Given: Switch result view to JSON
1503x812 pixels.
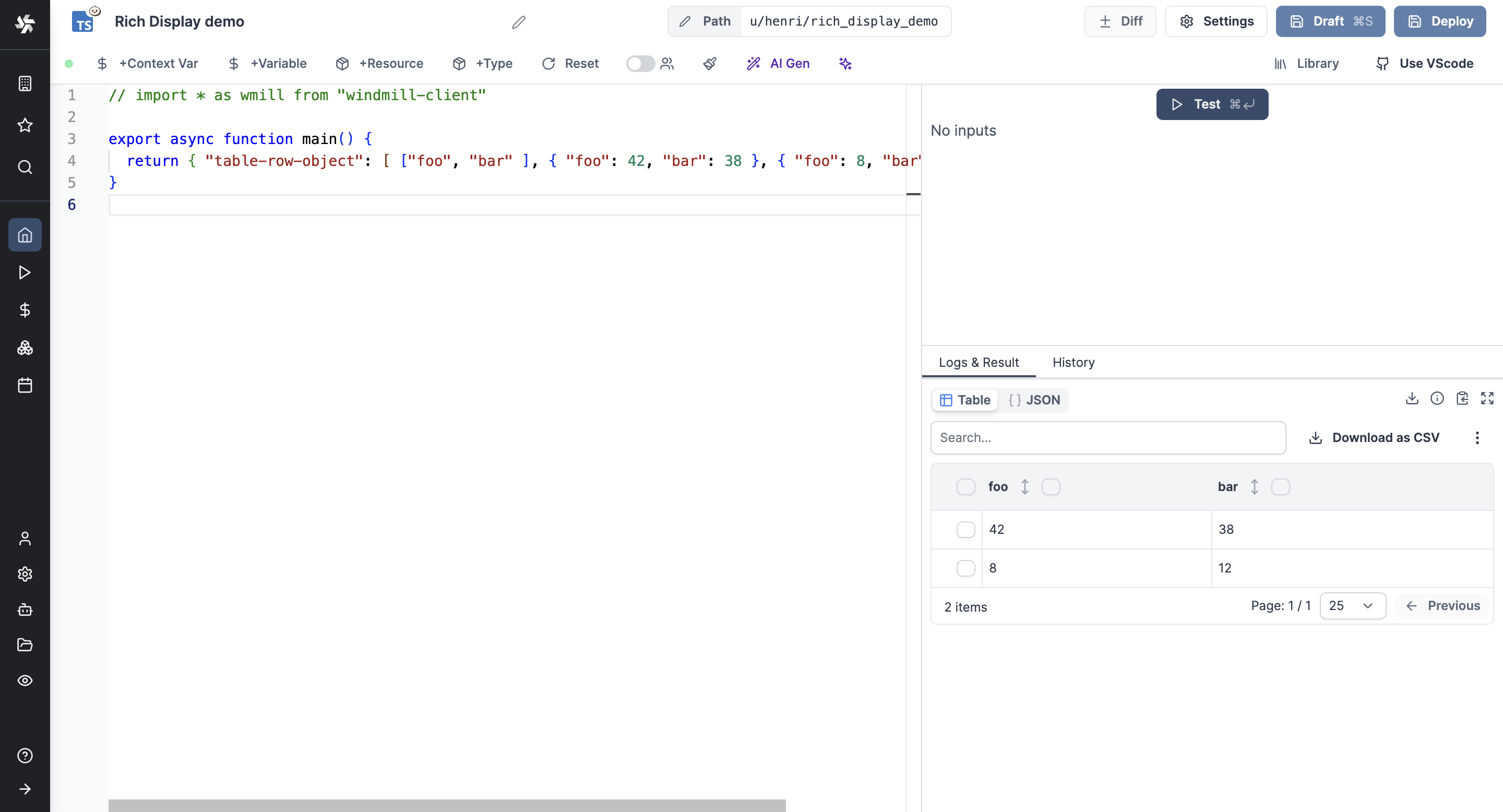Looking at the screenshot, I should click(x=1034, y=400).
